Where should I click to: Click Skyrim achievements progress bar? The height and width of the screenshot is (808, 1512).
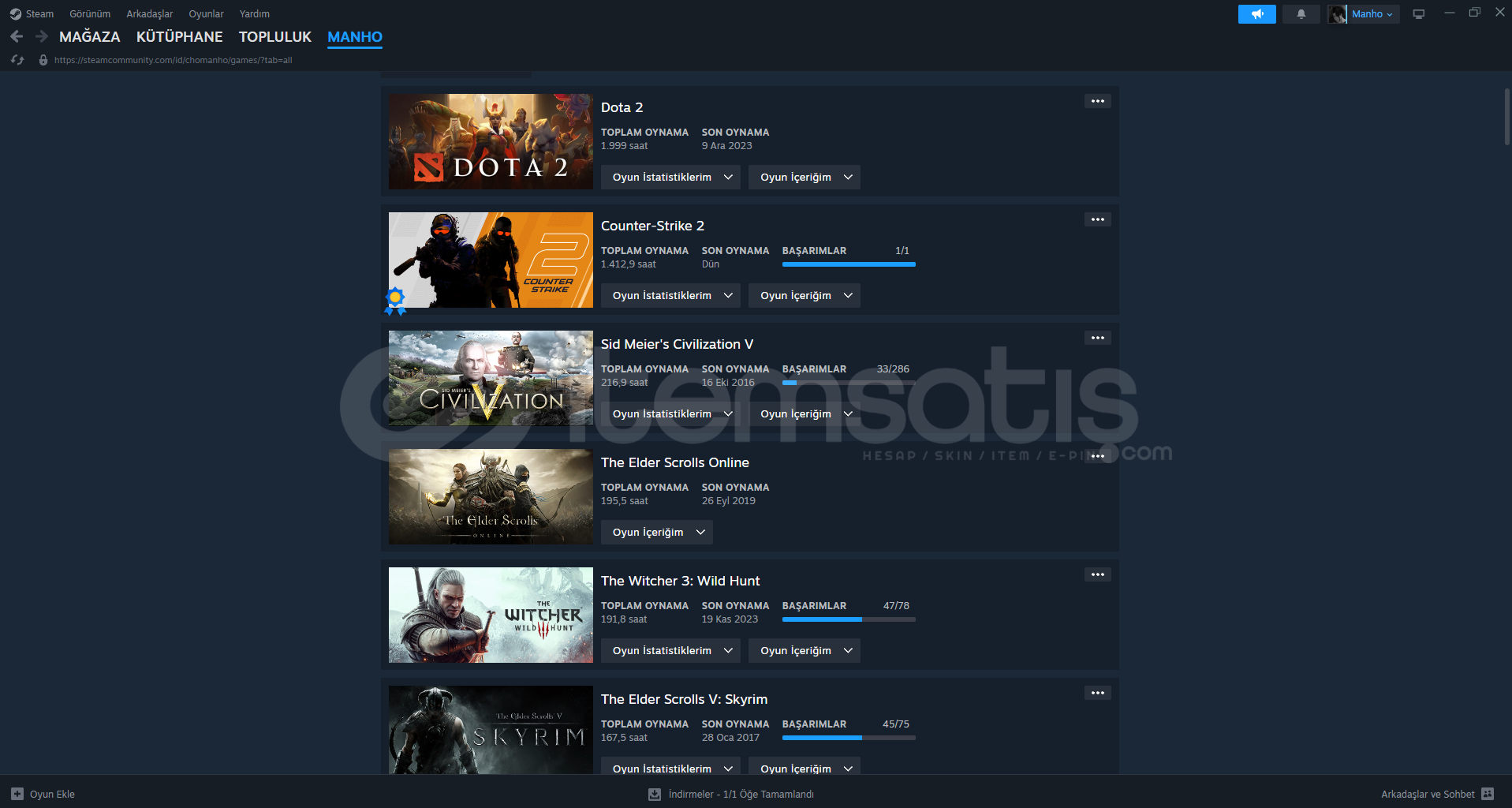click(x=849, y=738)
